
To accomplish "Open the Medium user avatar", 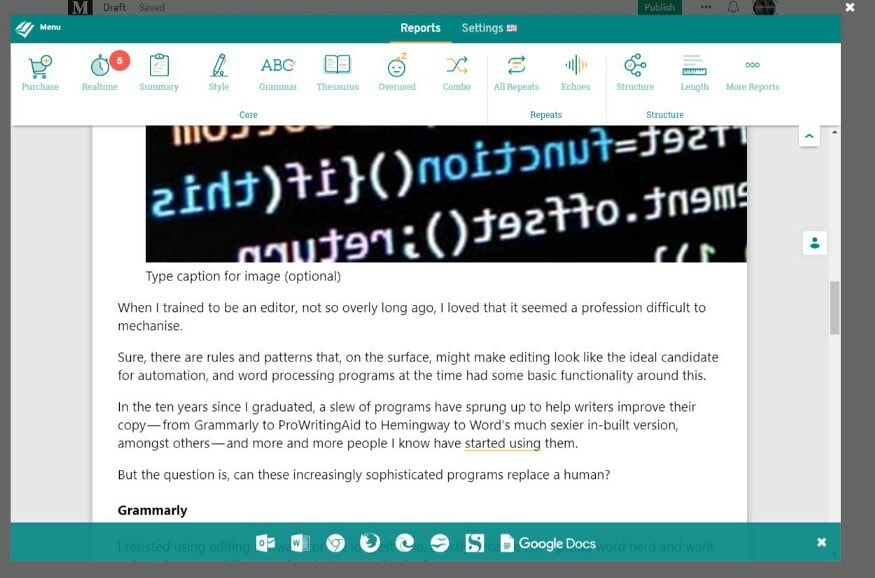I will pos(764,7).
